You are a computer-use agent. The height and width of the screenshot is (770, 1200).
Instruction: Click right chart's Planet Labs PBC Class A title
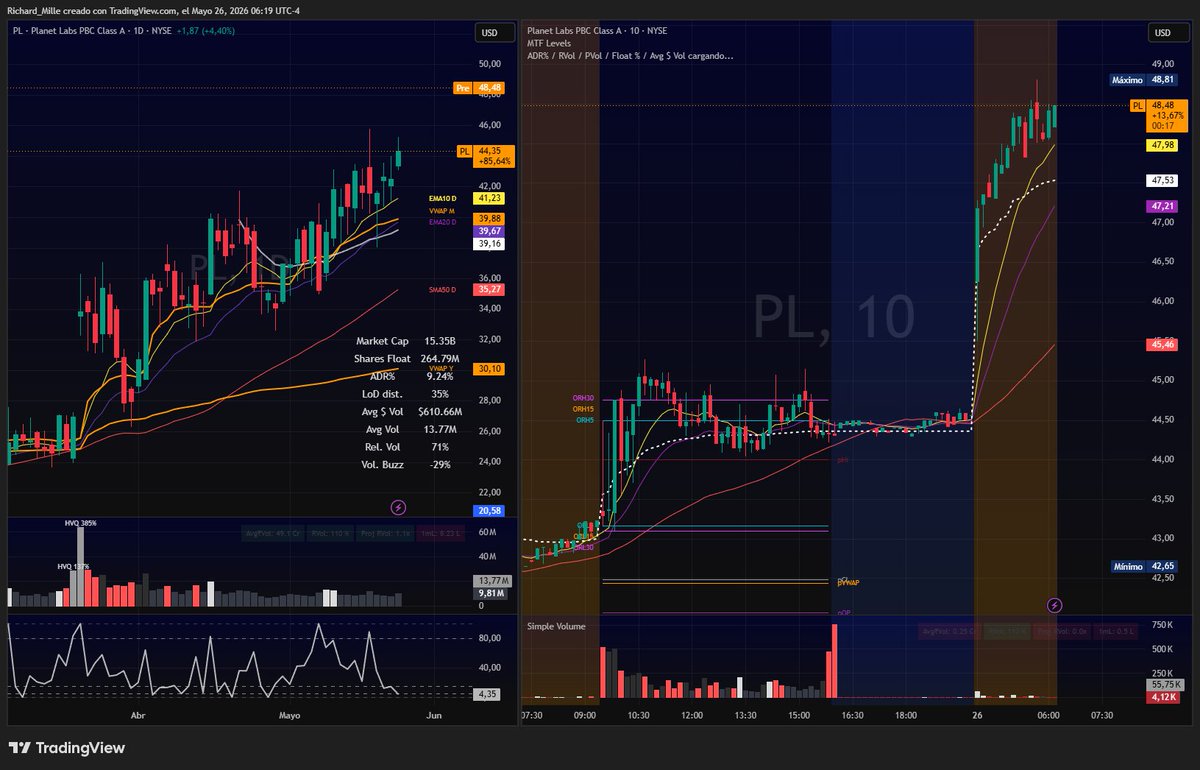click(596, 31)
